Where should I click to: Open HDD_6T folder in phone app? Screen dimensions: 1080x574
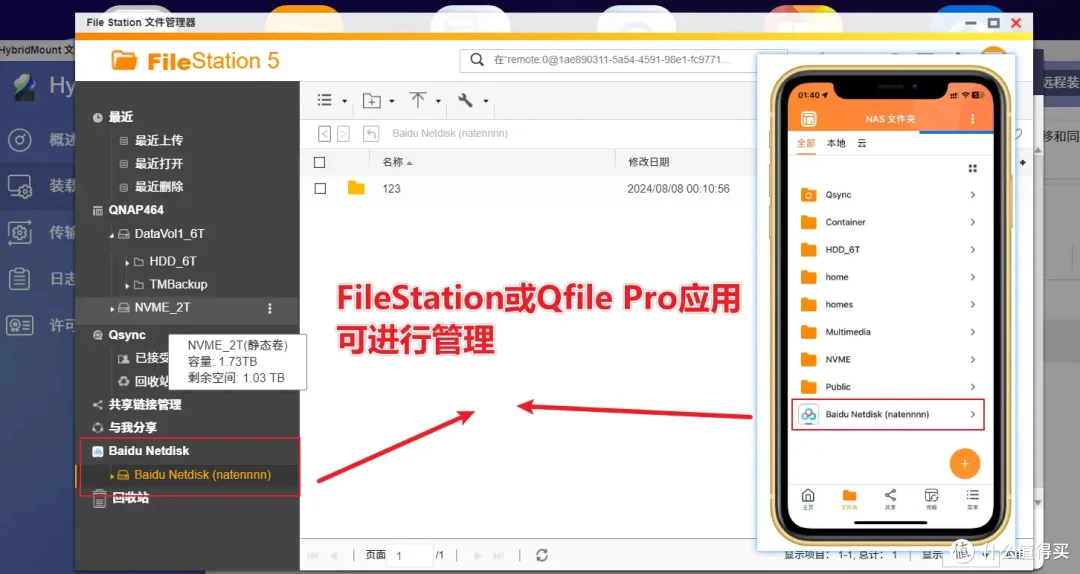(889, 250)
